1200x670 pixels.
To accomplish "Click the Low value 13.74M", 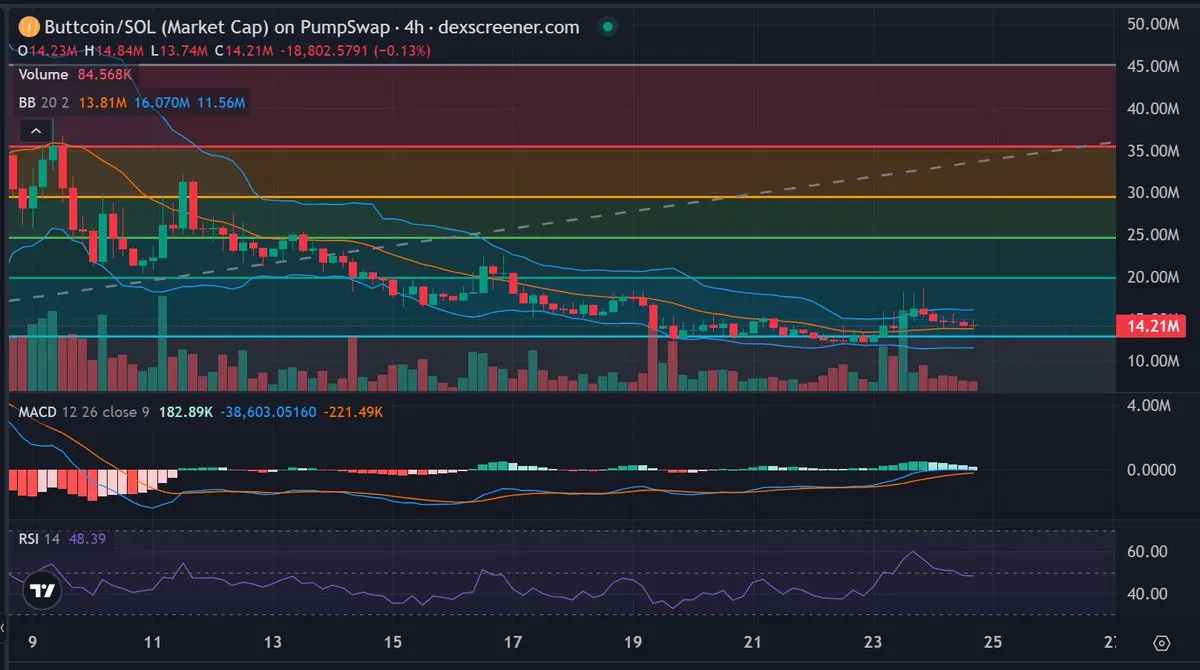I will [x=185, y=50].
